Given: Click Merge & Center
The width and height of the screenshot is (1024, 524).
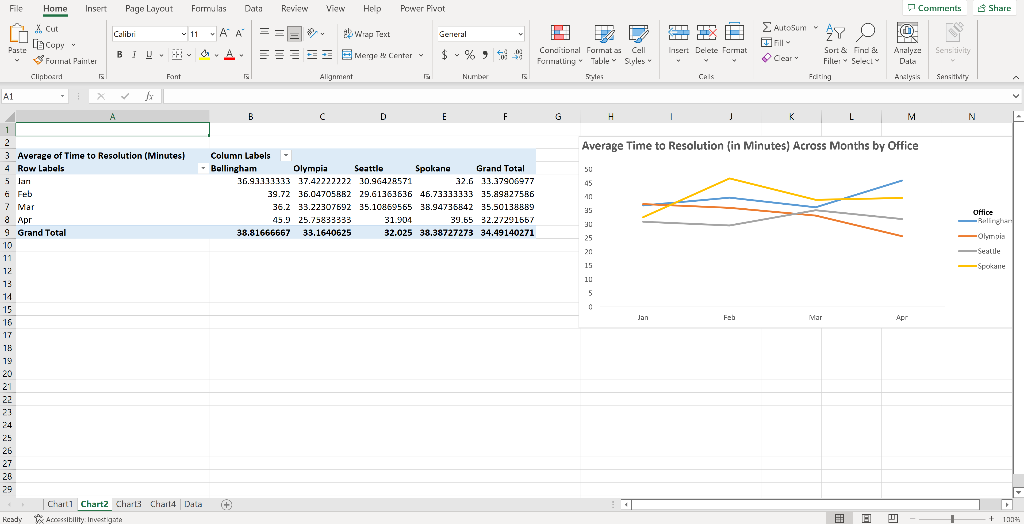Looking at the screenshot, I should tap(378, 56).
